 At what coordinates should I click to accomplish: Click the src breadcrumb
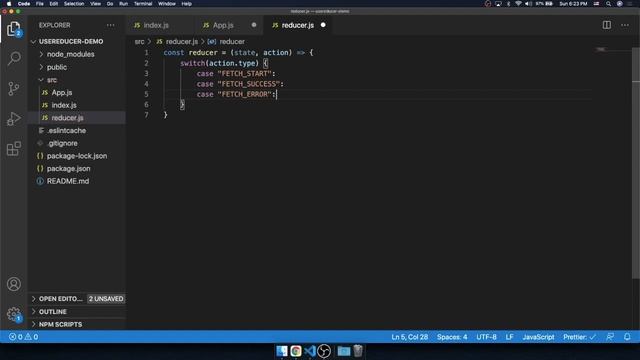coord(139,42)
